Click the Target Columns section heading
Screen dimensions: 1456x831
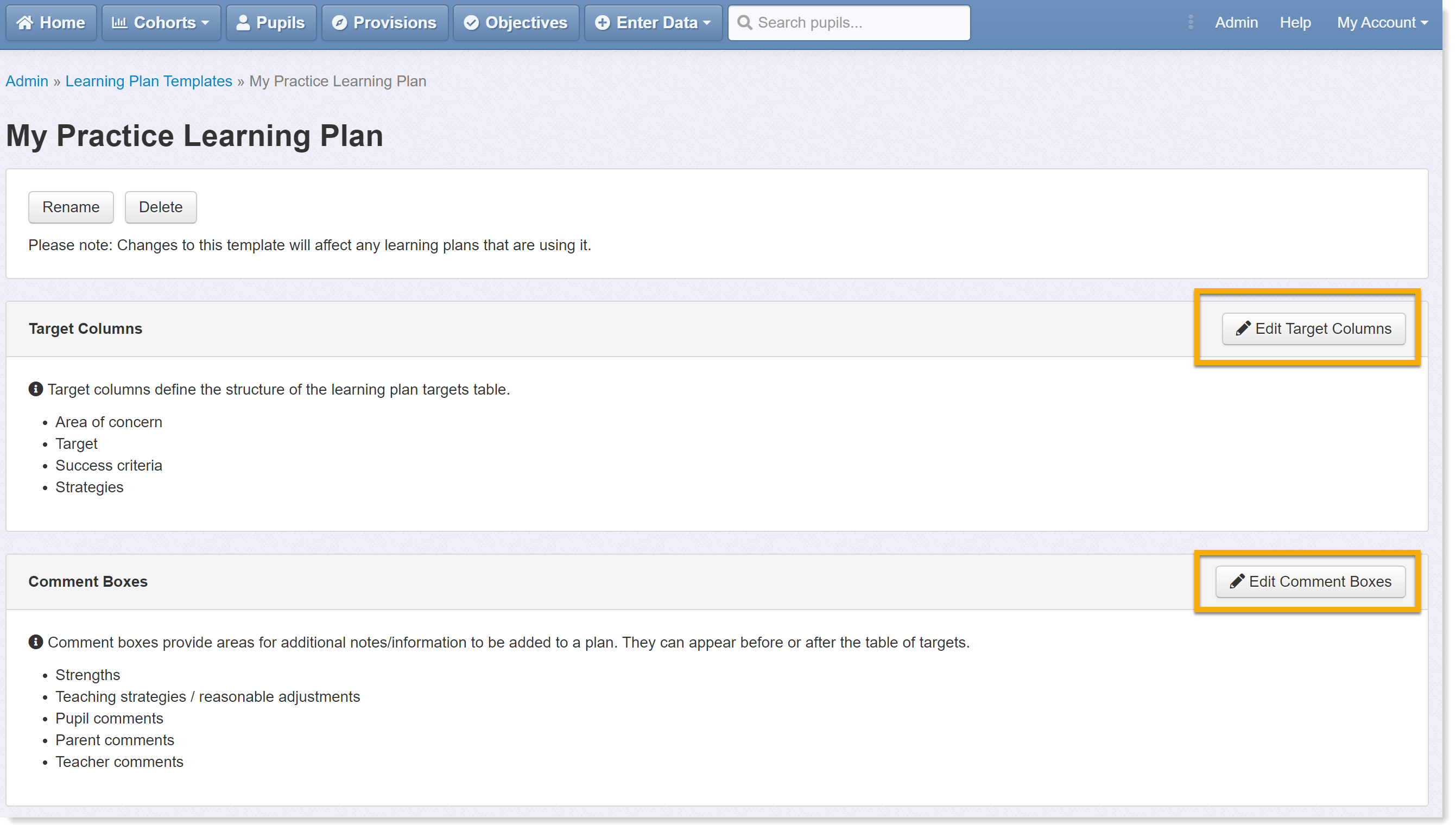click(85, 329)
